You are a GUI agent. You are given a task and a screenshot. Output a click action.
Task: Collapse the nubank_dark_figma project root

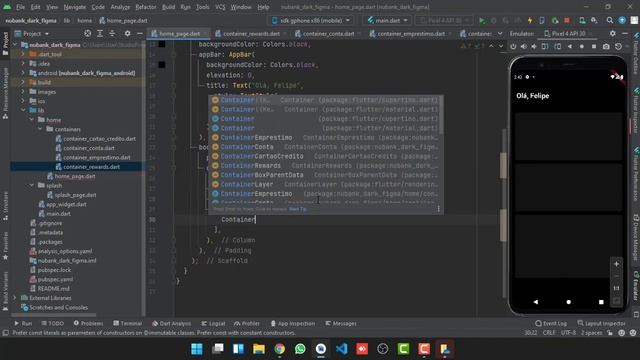(15, 45)
